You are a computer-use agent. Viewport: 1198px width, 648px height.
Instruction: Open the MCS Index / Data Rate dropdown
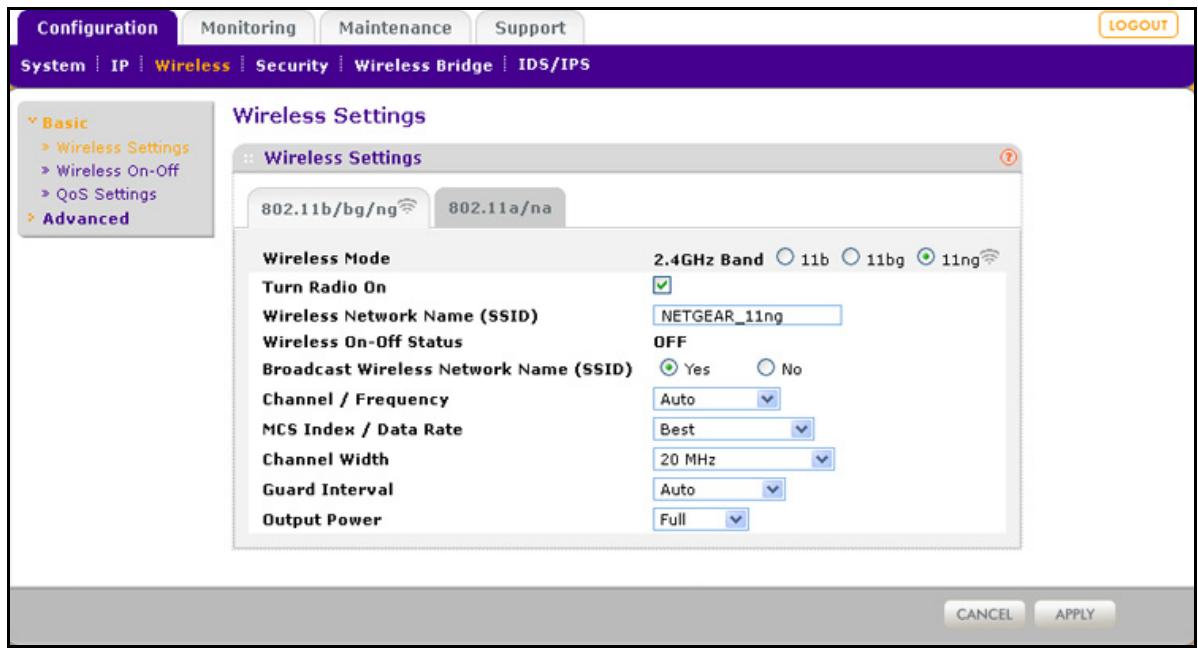tap(733, 429)
